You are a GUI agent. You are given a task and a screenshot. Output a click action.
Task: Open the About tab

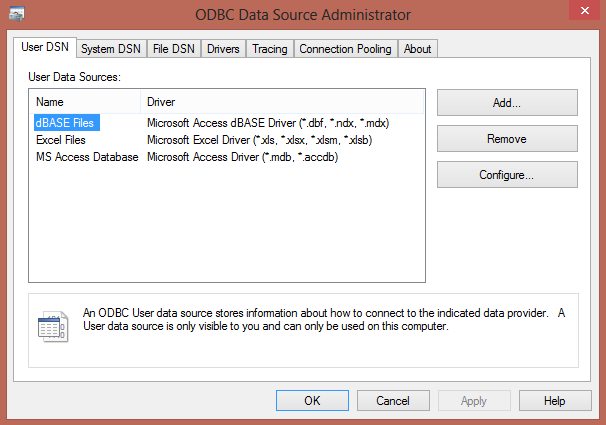(x=417, y=49)
